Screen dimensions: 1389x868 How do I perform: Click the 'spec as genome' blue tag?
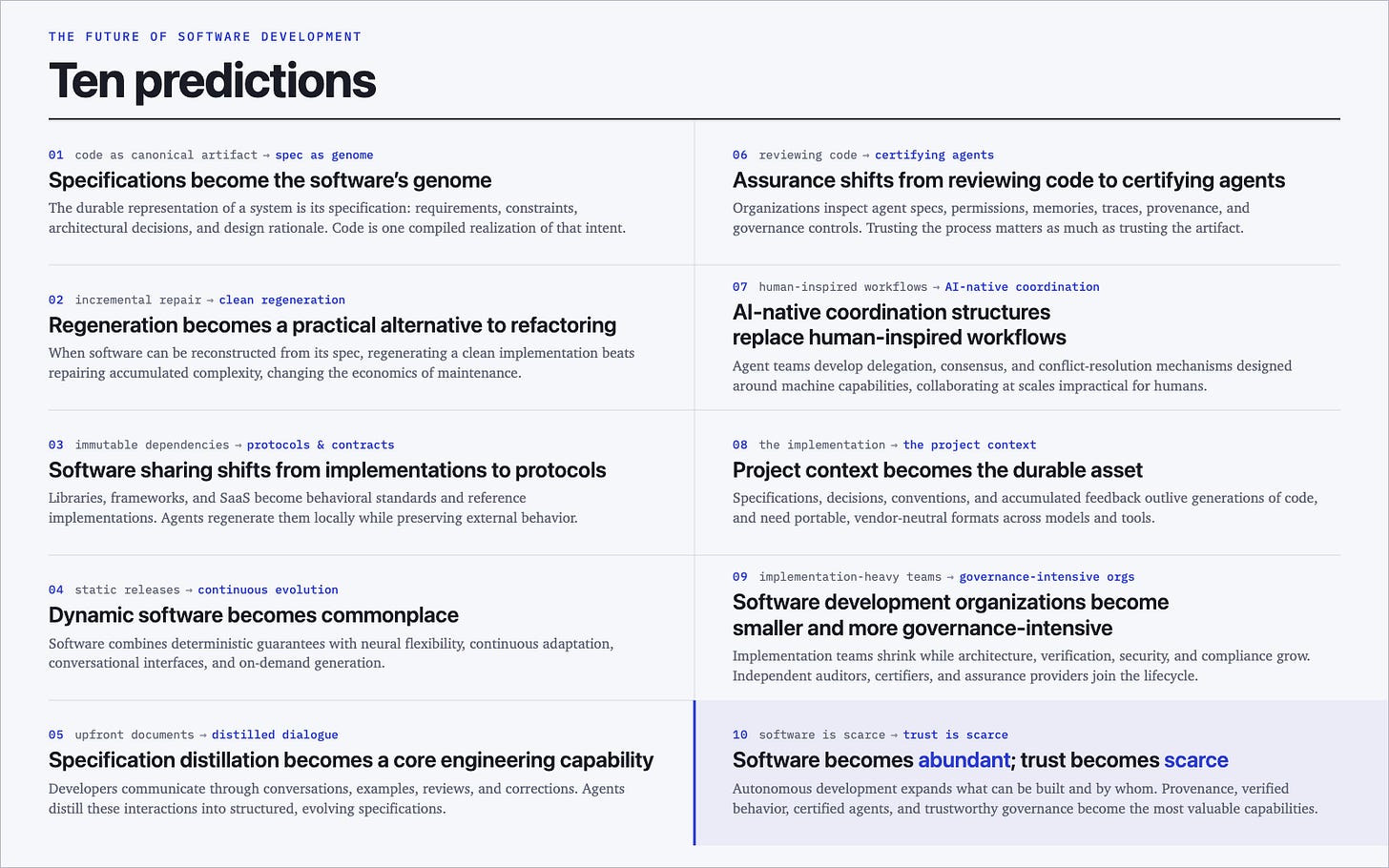click(x=324, y=155)
